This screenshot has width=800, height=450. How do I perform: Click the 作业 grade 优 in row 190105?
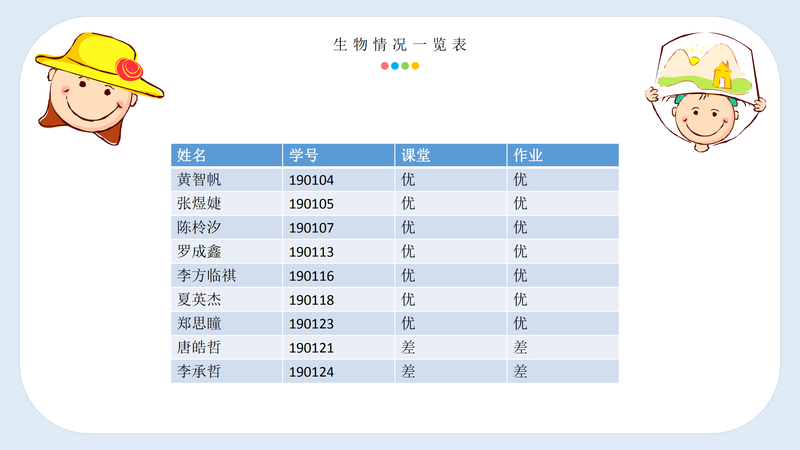click(x=520, y=204)
